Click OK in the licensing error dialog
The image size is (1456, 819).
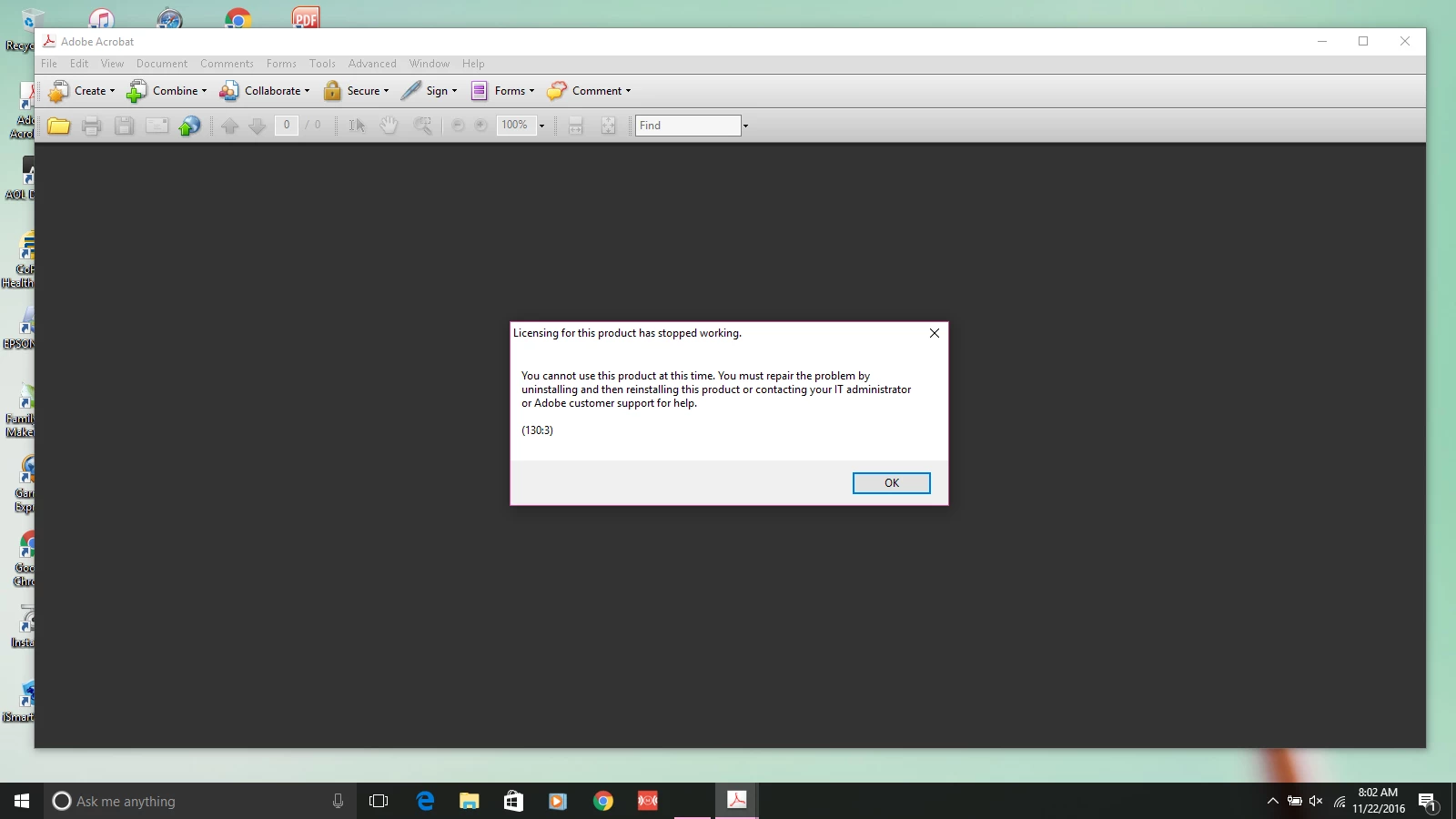891,483
